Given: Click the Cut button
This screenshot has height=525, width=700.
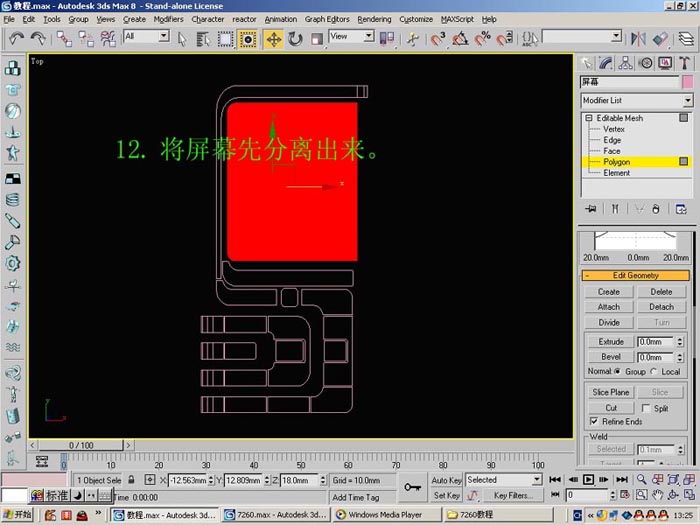Looking at the screenshot, I should (611, 408).
